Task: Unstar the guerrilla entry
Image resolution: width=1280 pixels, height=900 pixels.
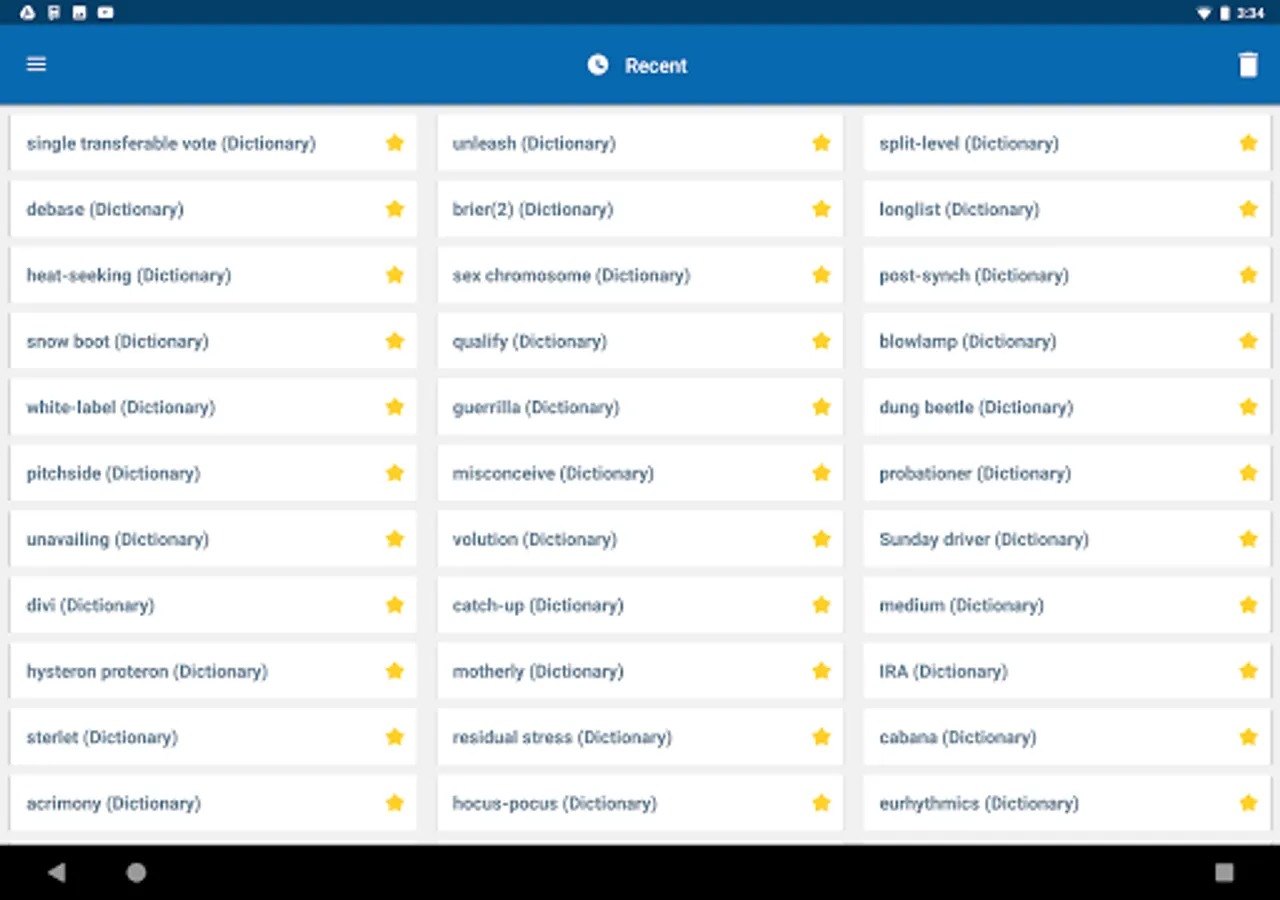Action: click(821, 407)
